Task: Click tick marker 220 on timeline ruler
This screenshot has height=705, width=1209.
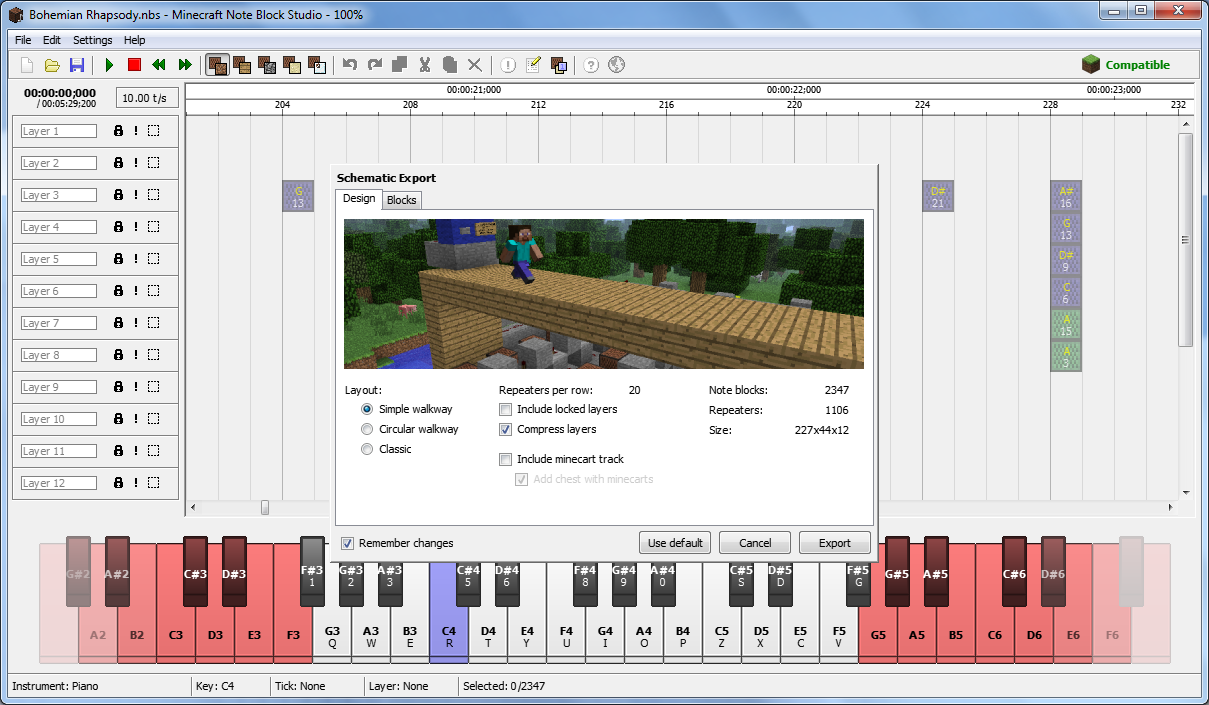Action: 794,104
